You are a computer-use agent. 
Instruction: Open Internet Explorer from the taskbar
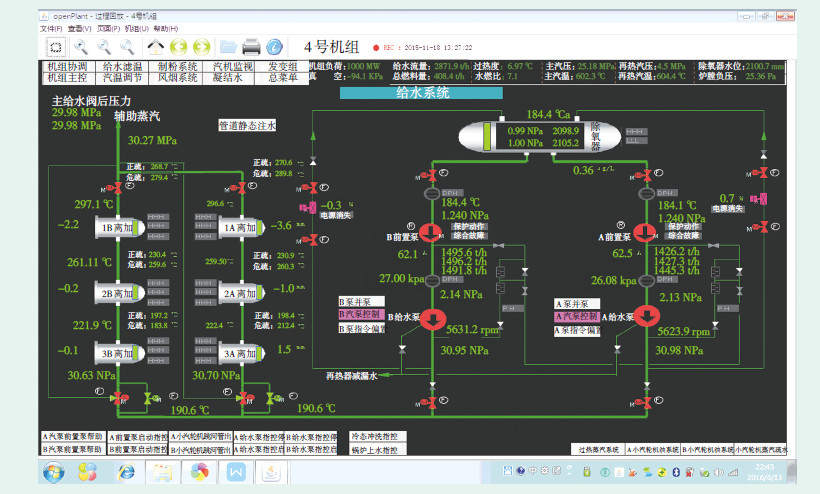point(127,471)
